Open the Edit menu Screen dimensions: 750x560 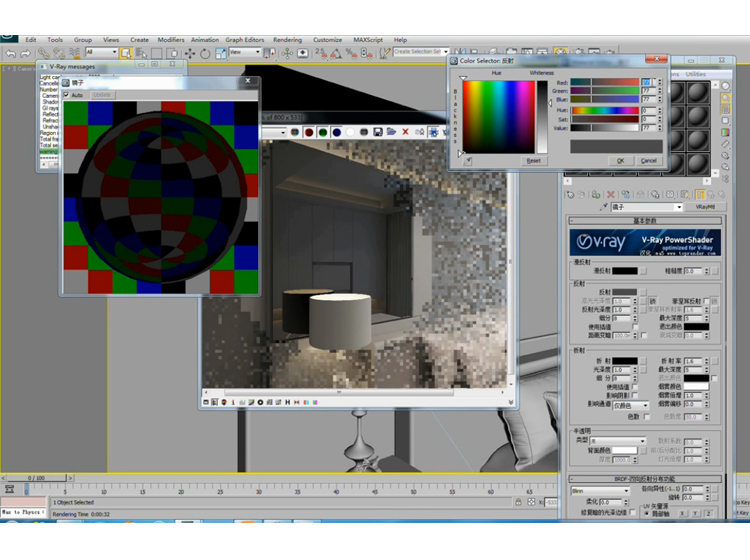pyautogui.click(x=31, y=40)
